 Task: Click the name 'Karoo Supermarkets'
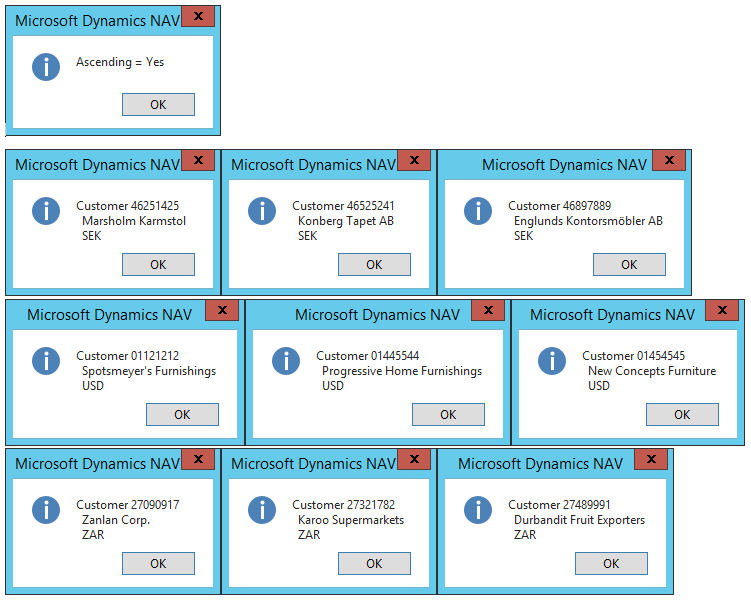(351, 520)
